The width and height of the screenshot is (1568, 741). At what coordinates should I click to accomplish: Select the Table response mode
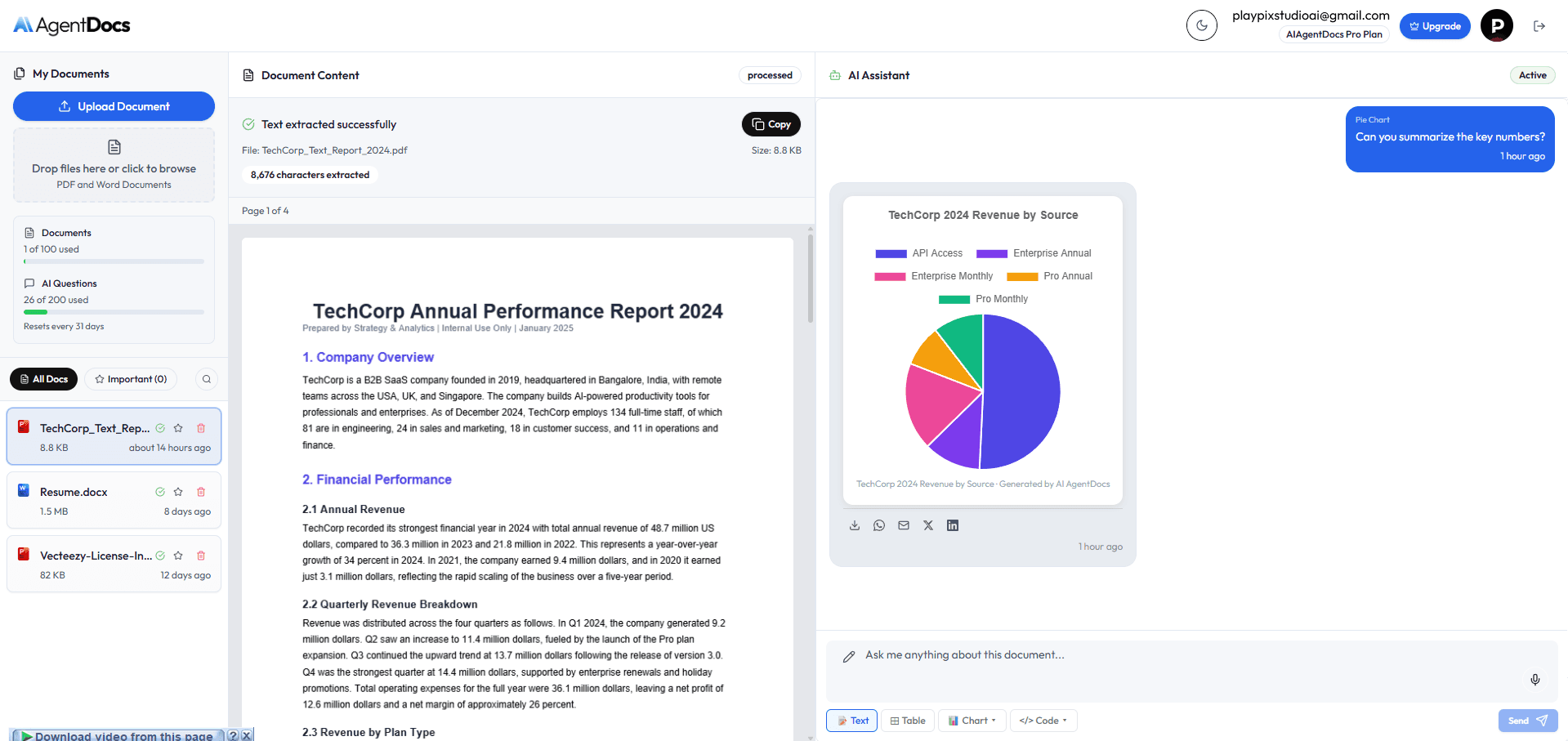pos(908,721)
